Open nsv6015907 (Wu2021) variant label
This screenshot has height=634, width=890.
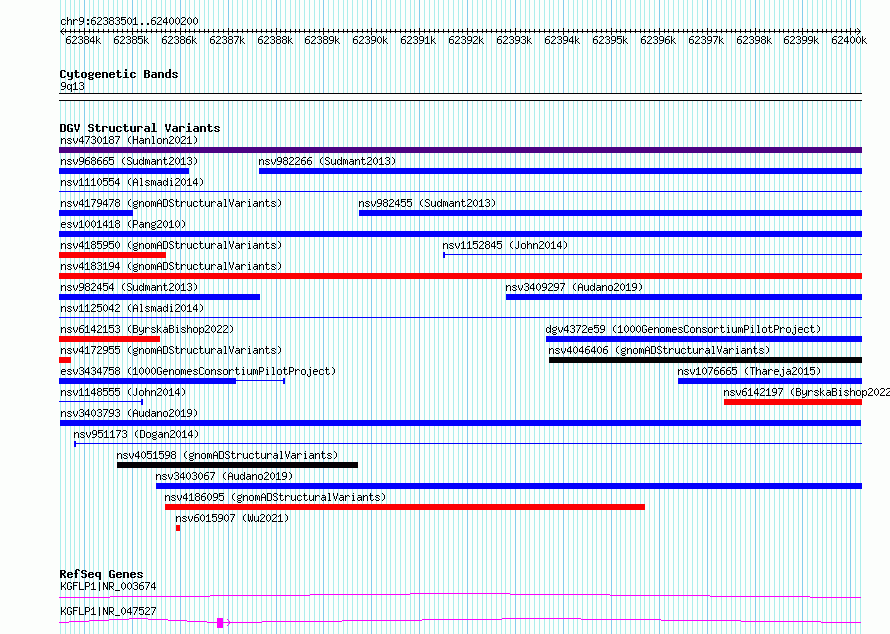click(x=232, y=518)
